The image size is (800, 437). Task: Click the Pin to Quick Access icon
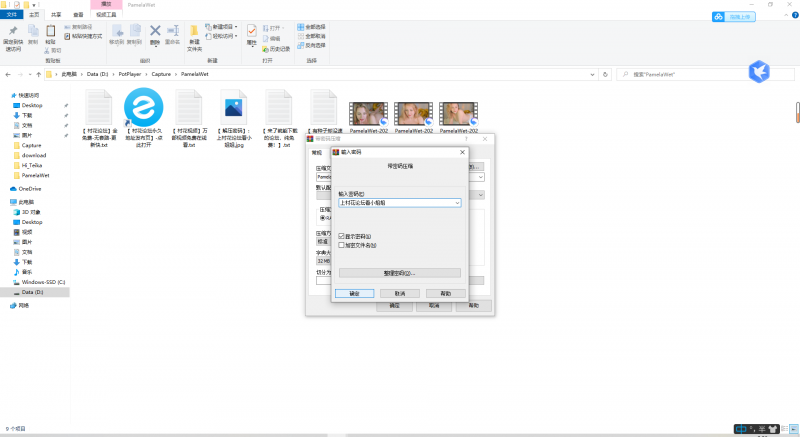click(13, 33)
